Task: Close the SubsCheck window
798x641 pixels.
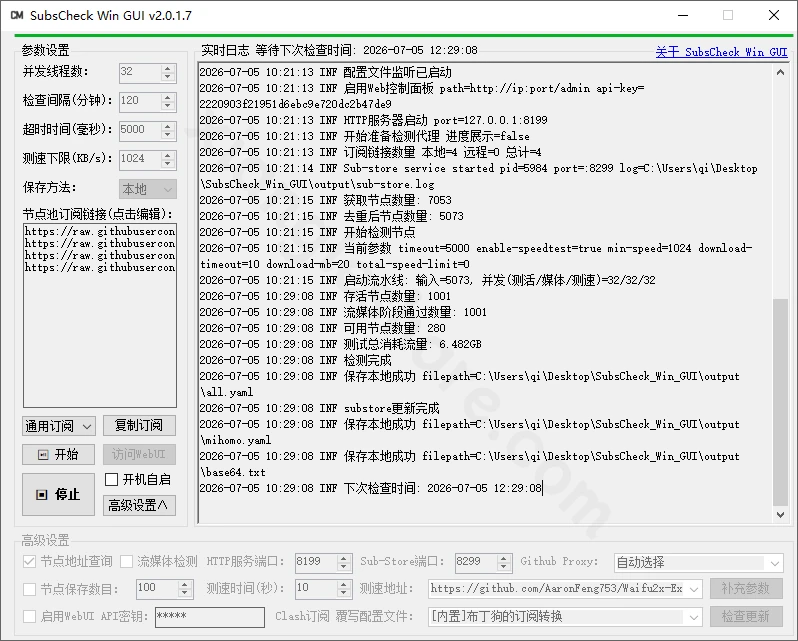Action: [774, 15]
